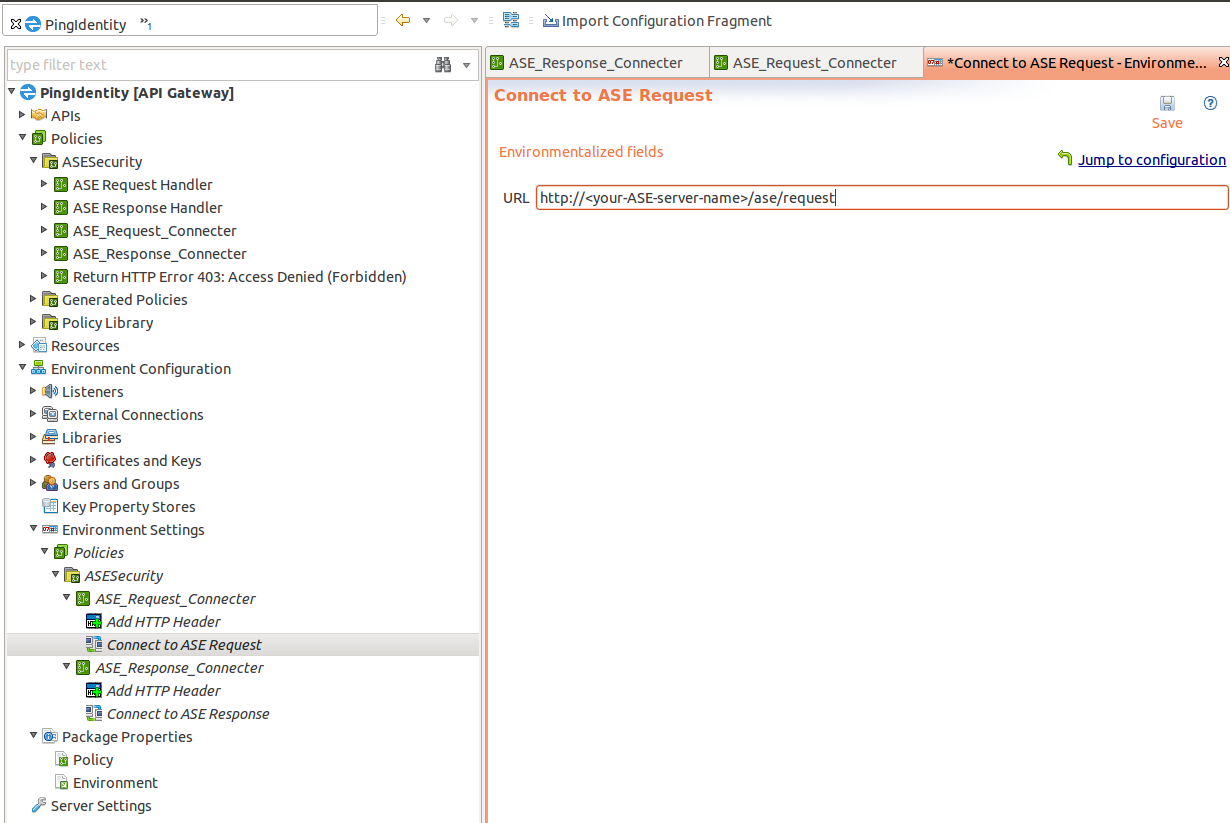Click the Certificates and Keys icon
1230x823 pixels.
pyautogui.click(x=50, y=461)
